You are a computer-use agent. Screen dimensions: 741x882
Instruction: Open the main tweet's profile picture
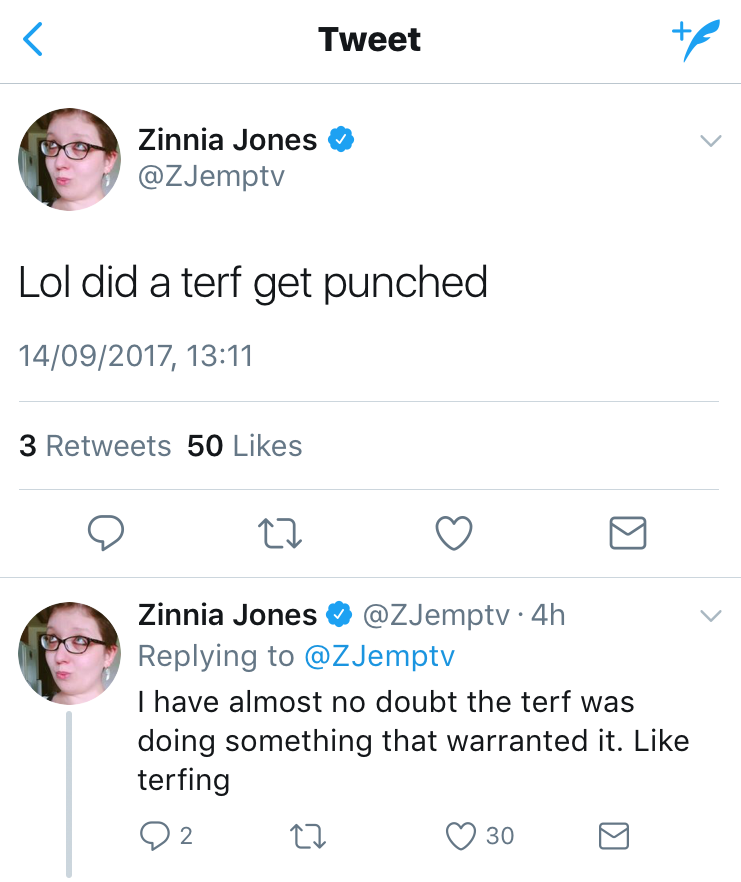coord(68,158)
